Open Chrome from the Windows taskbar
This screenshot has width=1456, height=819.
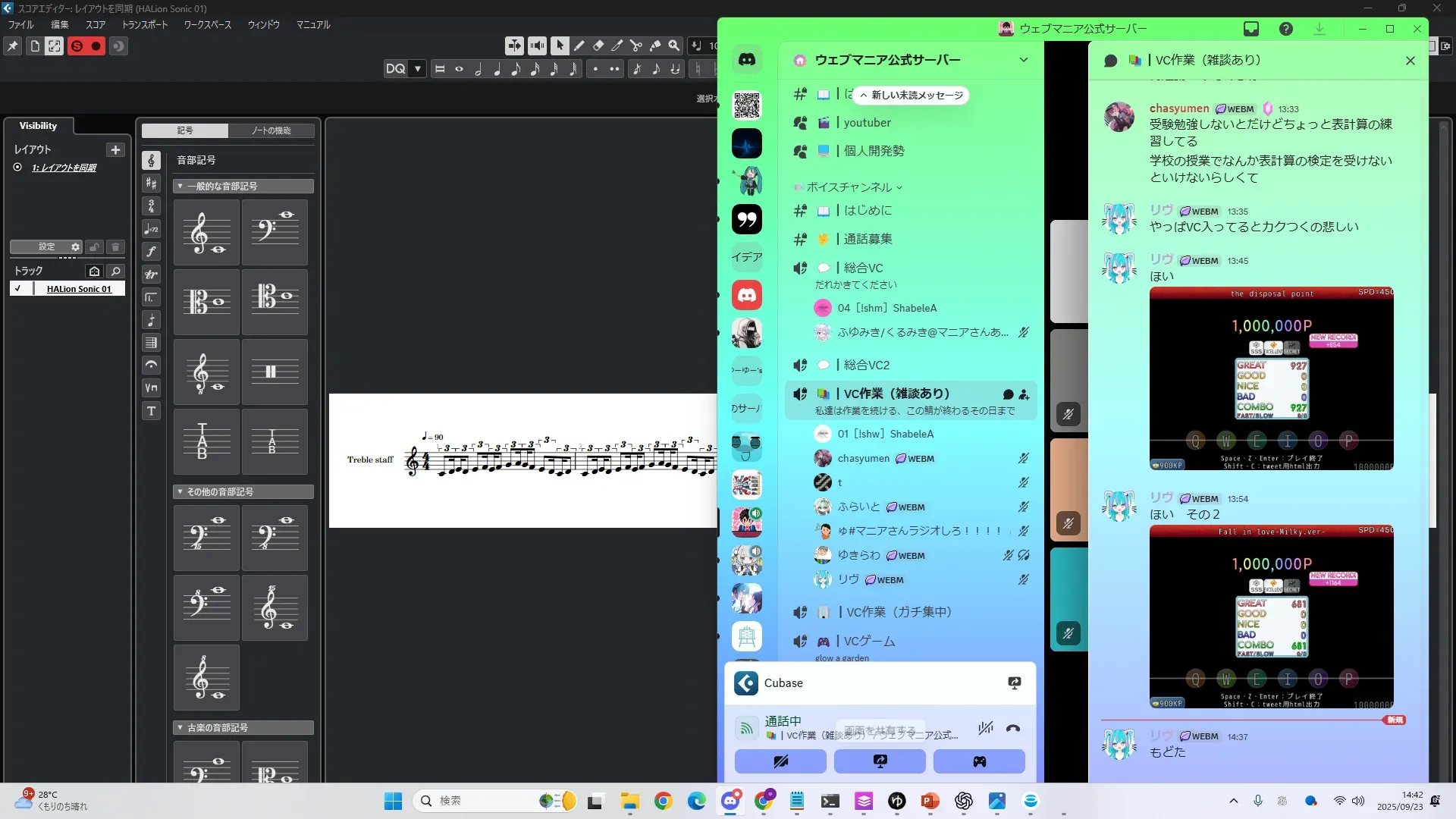(x=664, y=801)
